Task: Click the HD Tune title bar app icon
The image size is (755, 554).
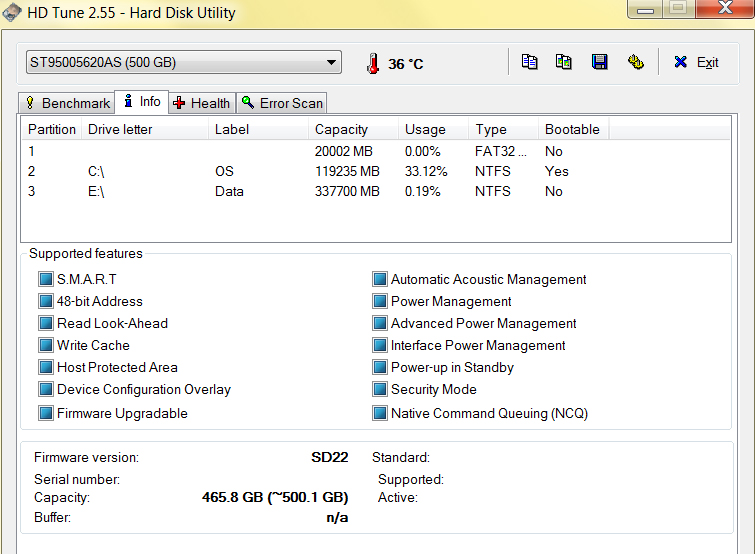Action: tap(12, 12)
